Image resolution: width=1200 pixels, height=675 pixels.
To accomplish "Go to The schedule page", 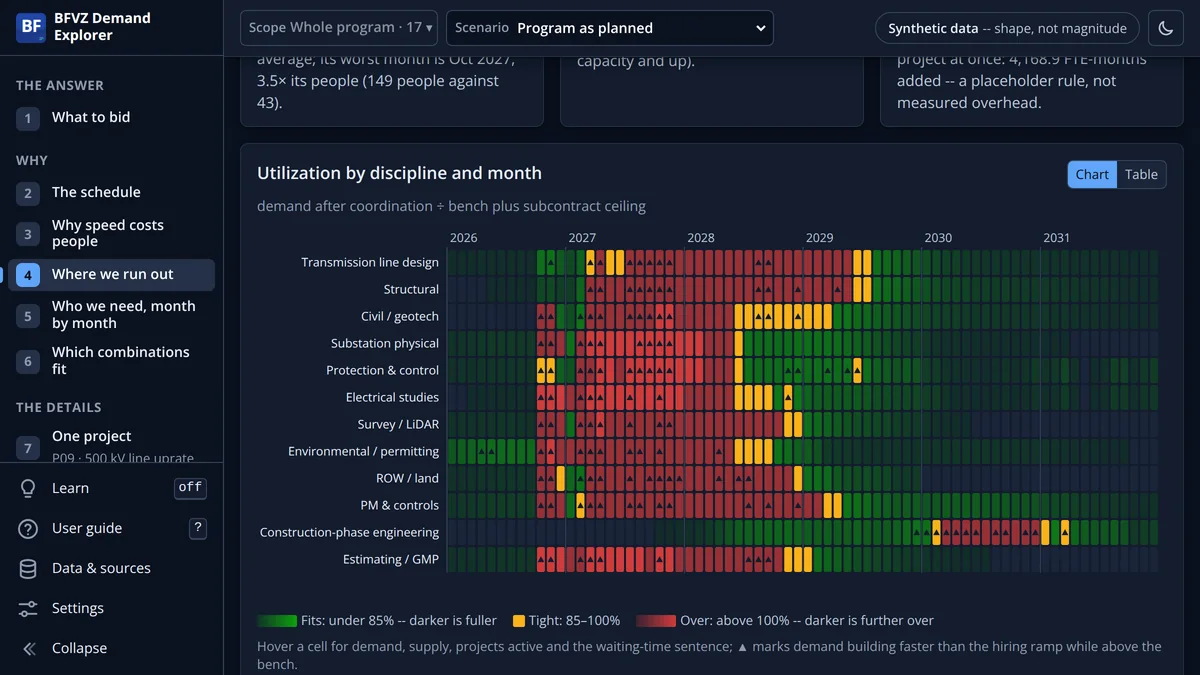I will (112, 193).
